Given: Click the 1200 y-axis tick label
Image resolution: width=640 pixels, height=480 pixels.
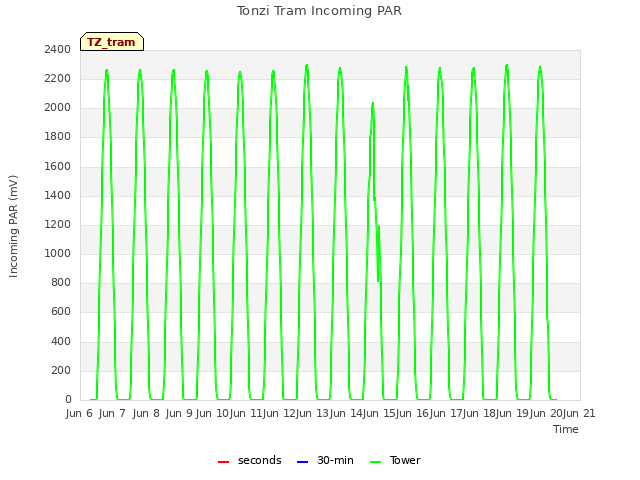Looking at the screenshot, I should pyautogui.click(x=58, y=224).
